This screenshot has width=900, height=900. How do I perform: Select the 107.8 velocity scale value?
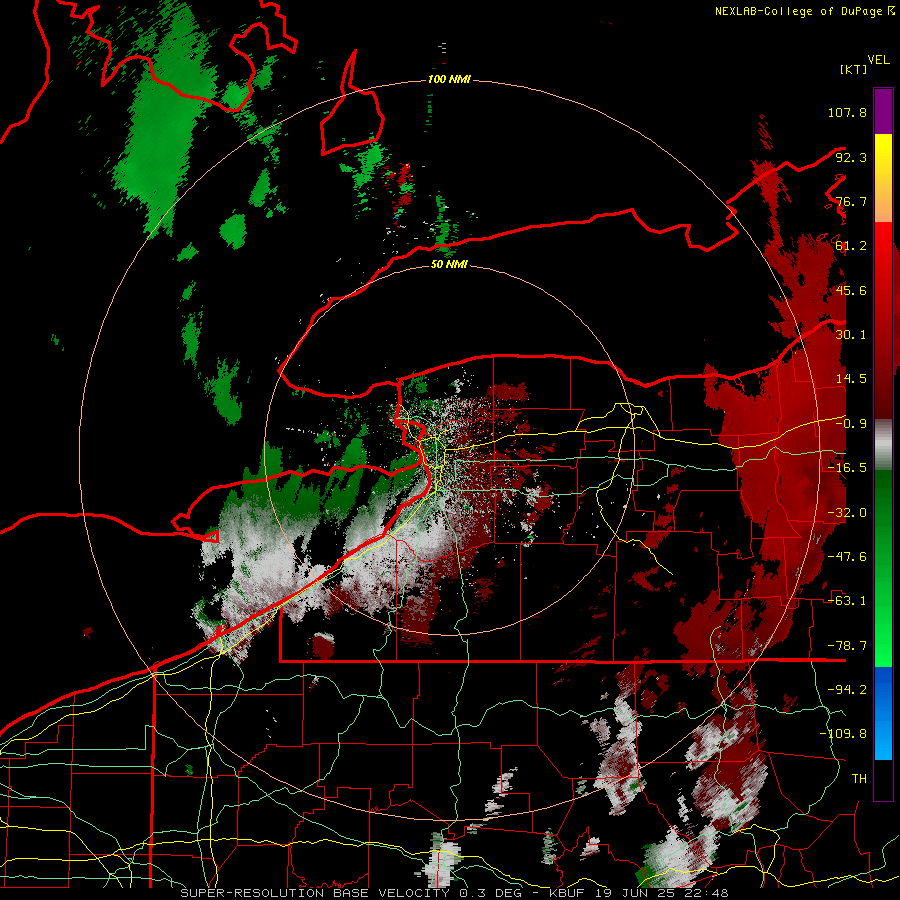pos(847,112)
